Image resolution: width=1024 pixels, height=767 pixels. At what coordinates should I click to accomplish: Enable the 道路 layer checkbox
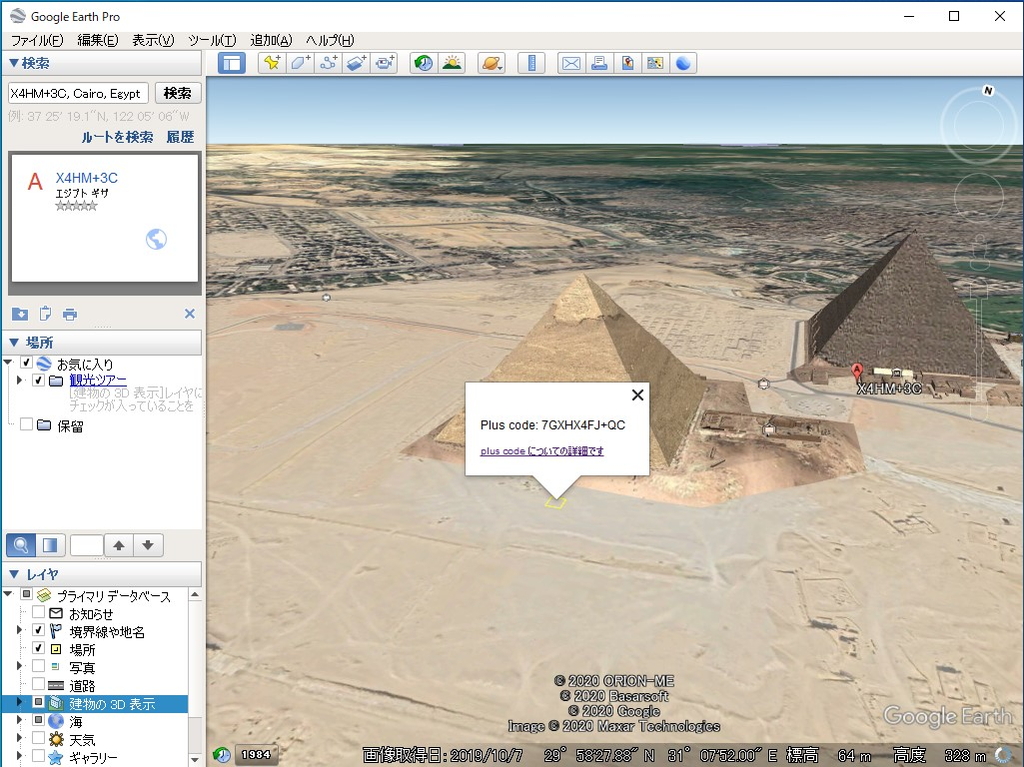point(39,686)
